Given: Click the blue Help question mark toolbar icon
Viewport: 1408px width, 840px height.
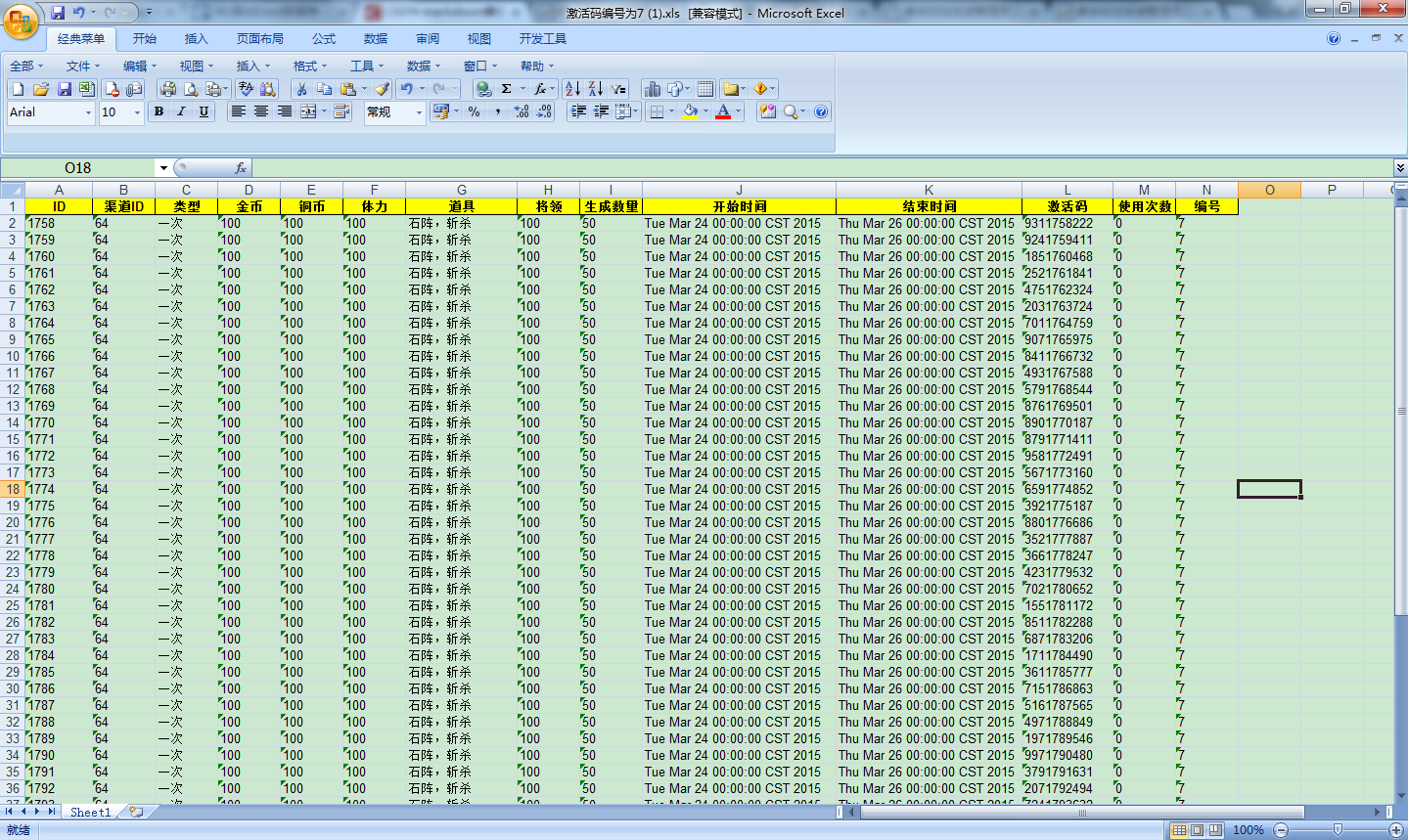Looking at the screenshot, I should (x=821, y=112).
